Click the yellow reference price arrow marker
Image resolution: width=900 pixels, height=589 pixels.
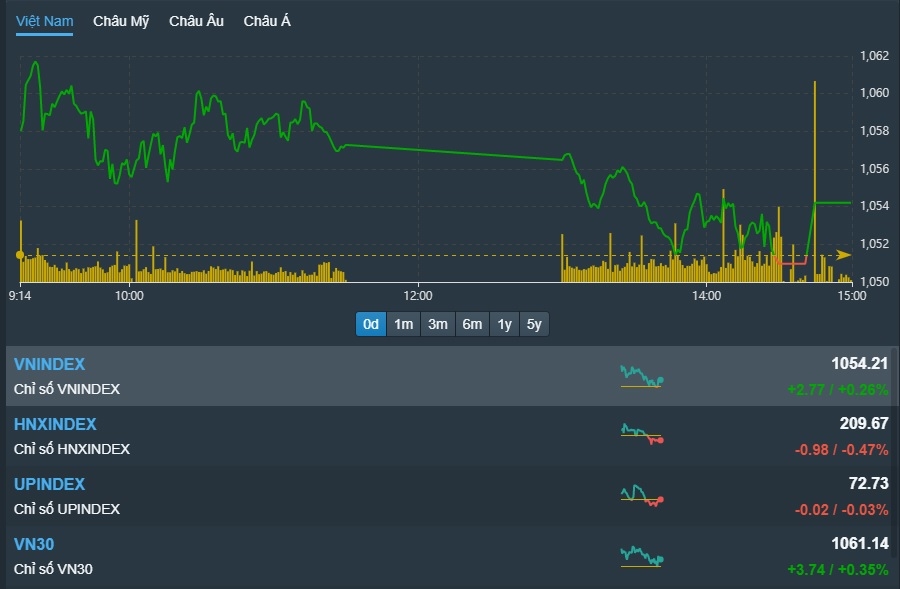[844, 255]
